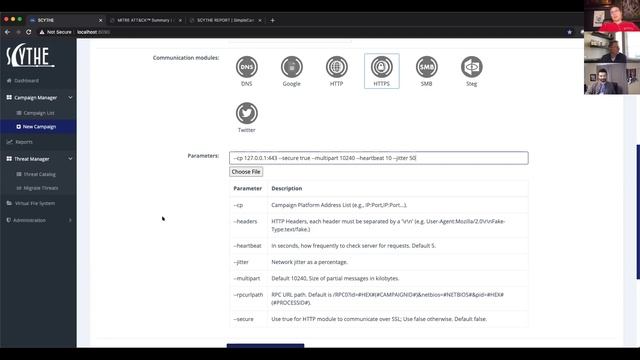Click the --multipart parameter cell
Image resolution: width=640 pixels, height=360 pixels.
248,278
